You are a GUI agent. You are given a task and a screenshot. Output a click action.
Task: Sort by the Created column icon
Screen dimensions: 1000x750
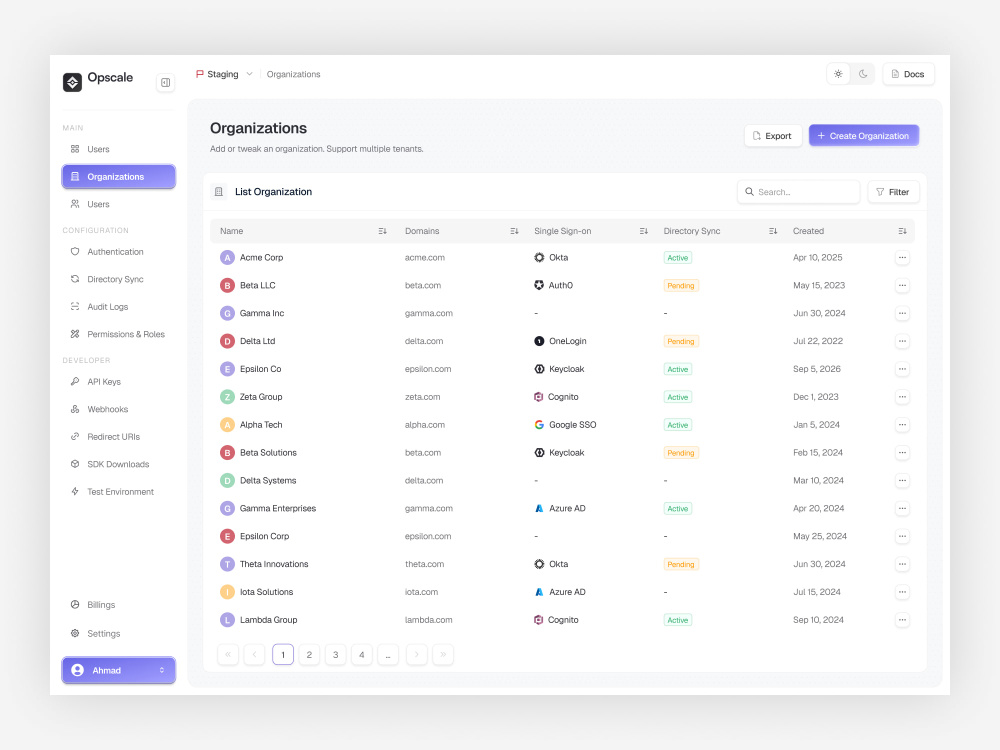[902, 231]
